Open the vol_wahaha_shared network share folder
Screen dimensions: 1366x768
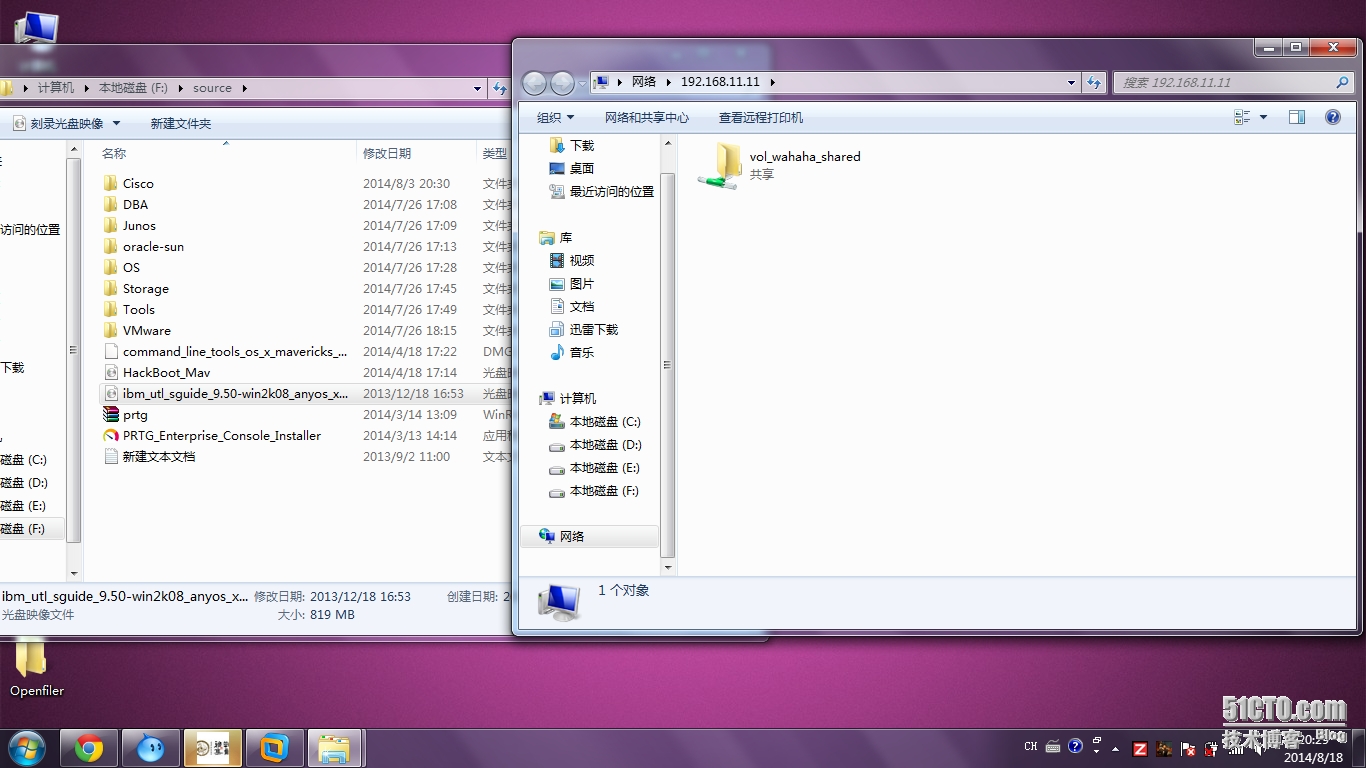(780, 165)
